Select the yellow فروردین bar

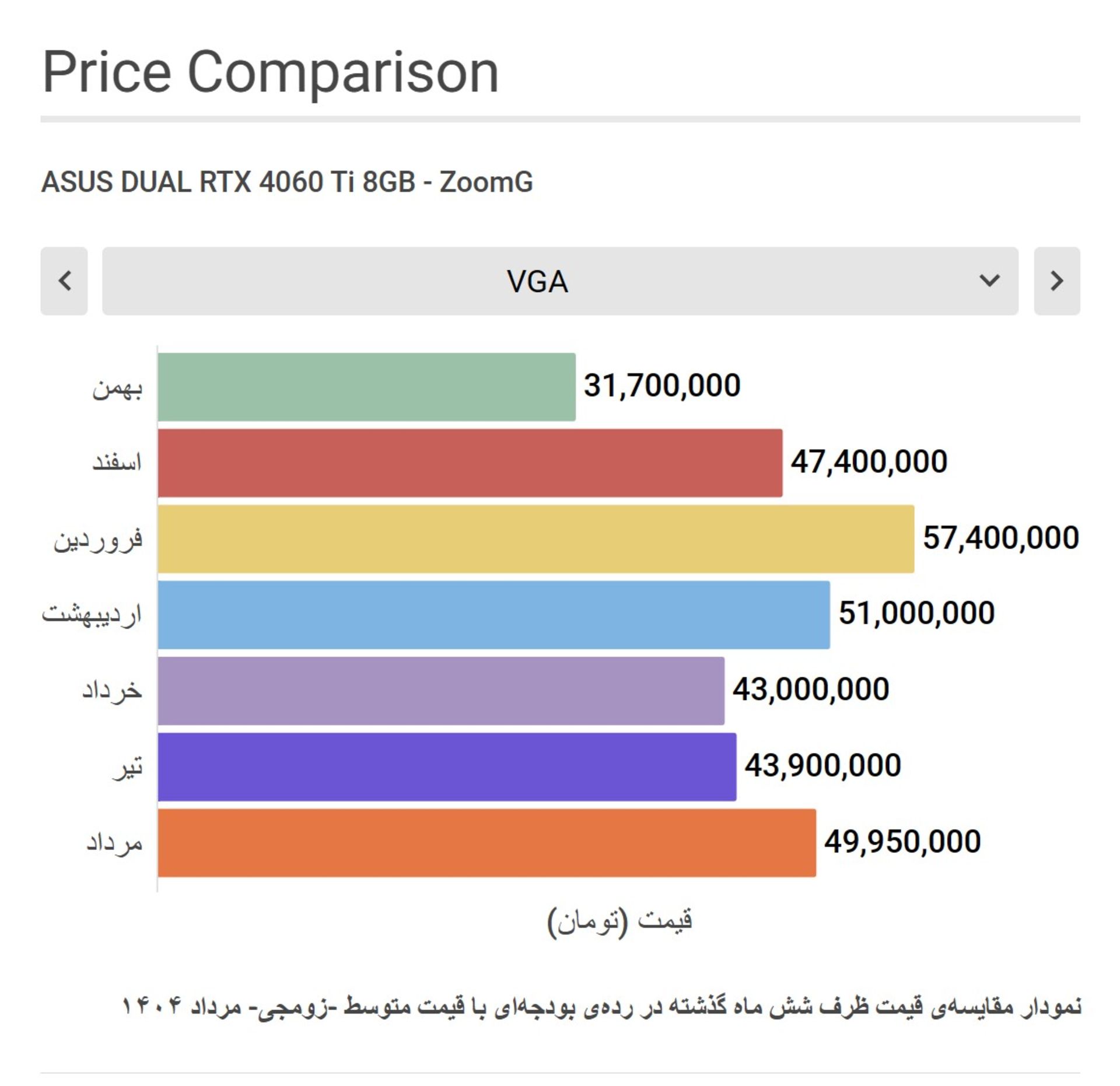tap(535, 539)
